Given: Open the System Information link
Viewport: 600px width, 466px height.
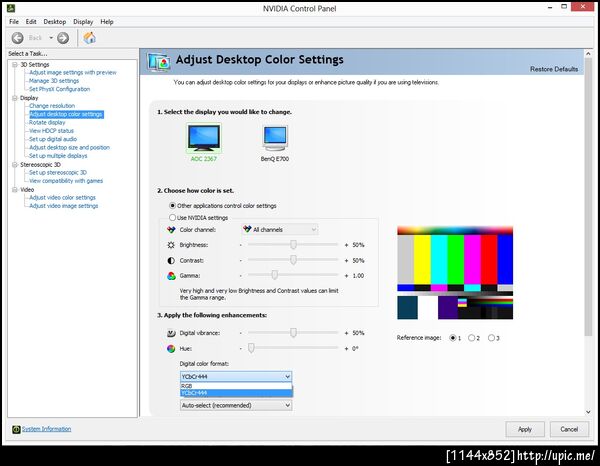Looking at the screenshot, I should pos(46,429).
